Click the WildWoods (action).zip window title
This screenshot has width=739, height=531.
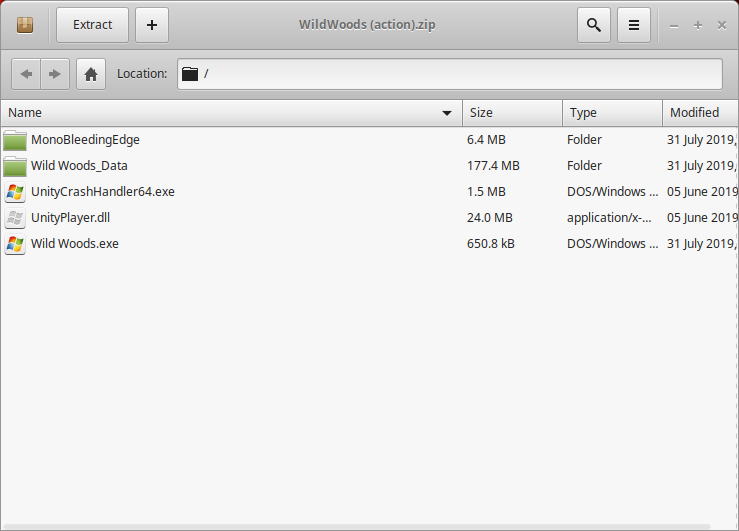(367, 25)
